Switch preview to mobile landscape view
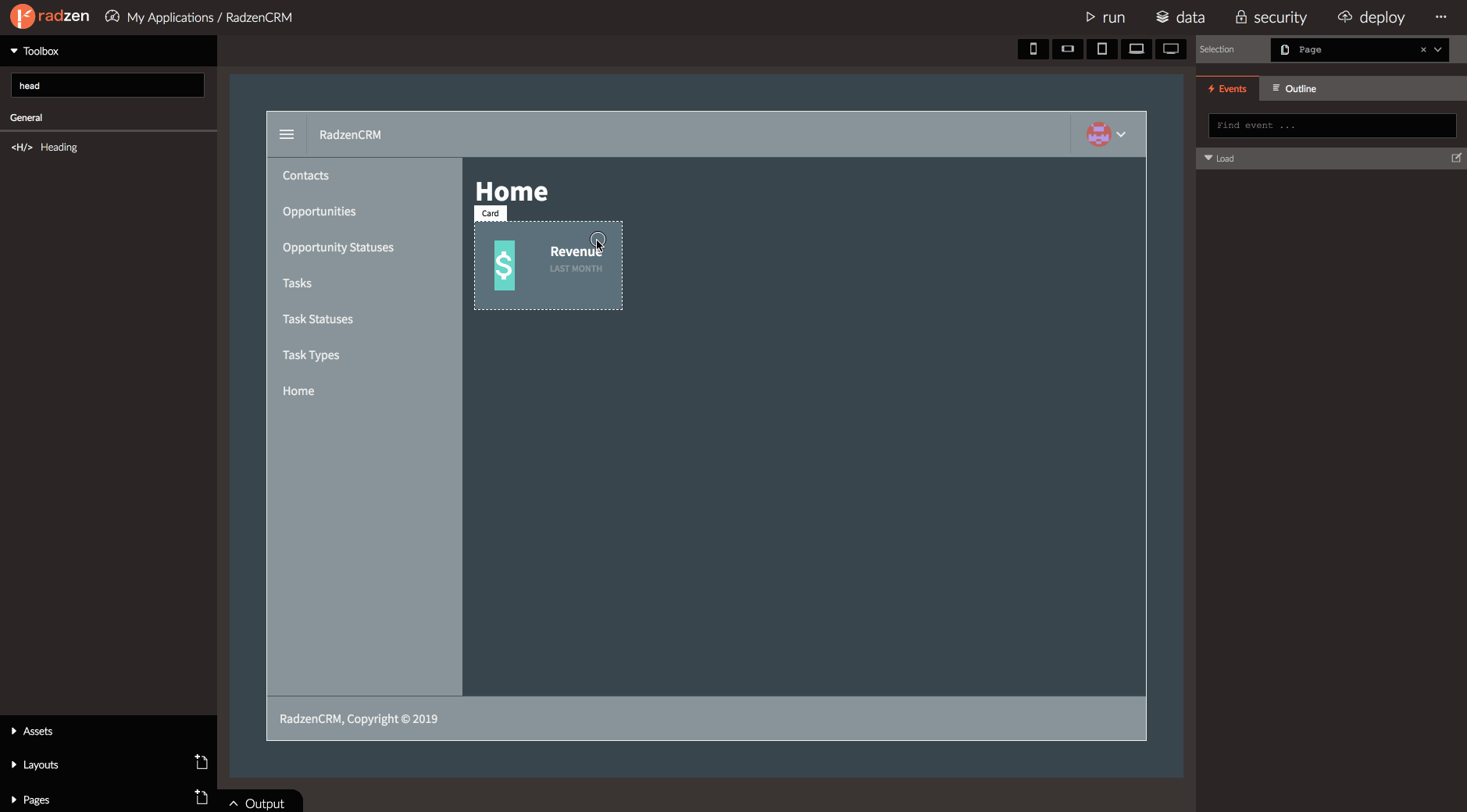Image resolution: width=1467 pixels, height=812 pixels. (1067, 49)
